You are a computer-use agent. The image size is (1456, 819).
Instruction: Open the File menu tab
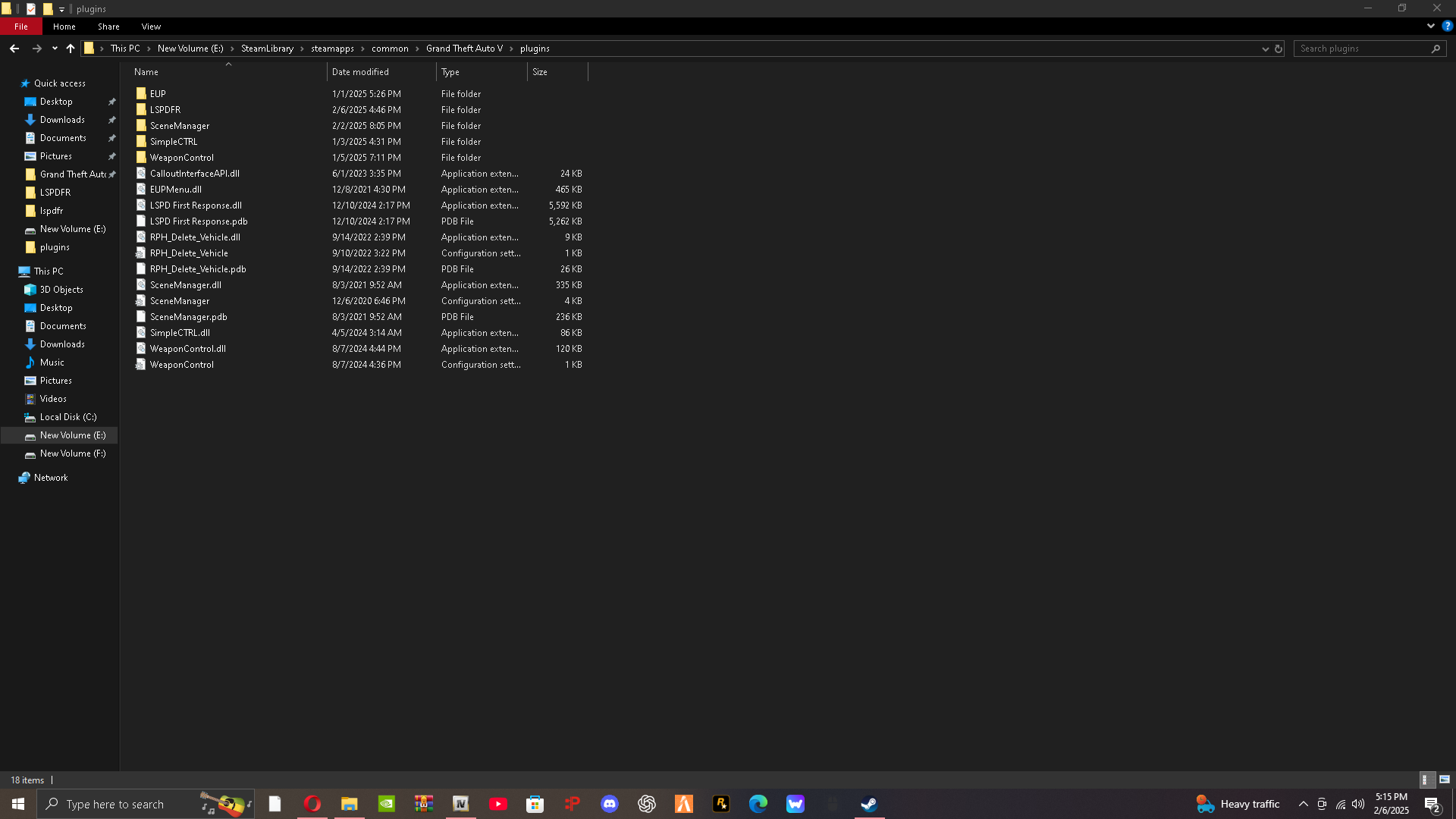tap(21, 27)
